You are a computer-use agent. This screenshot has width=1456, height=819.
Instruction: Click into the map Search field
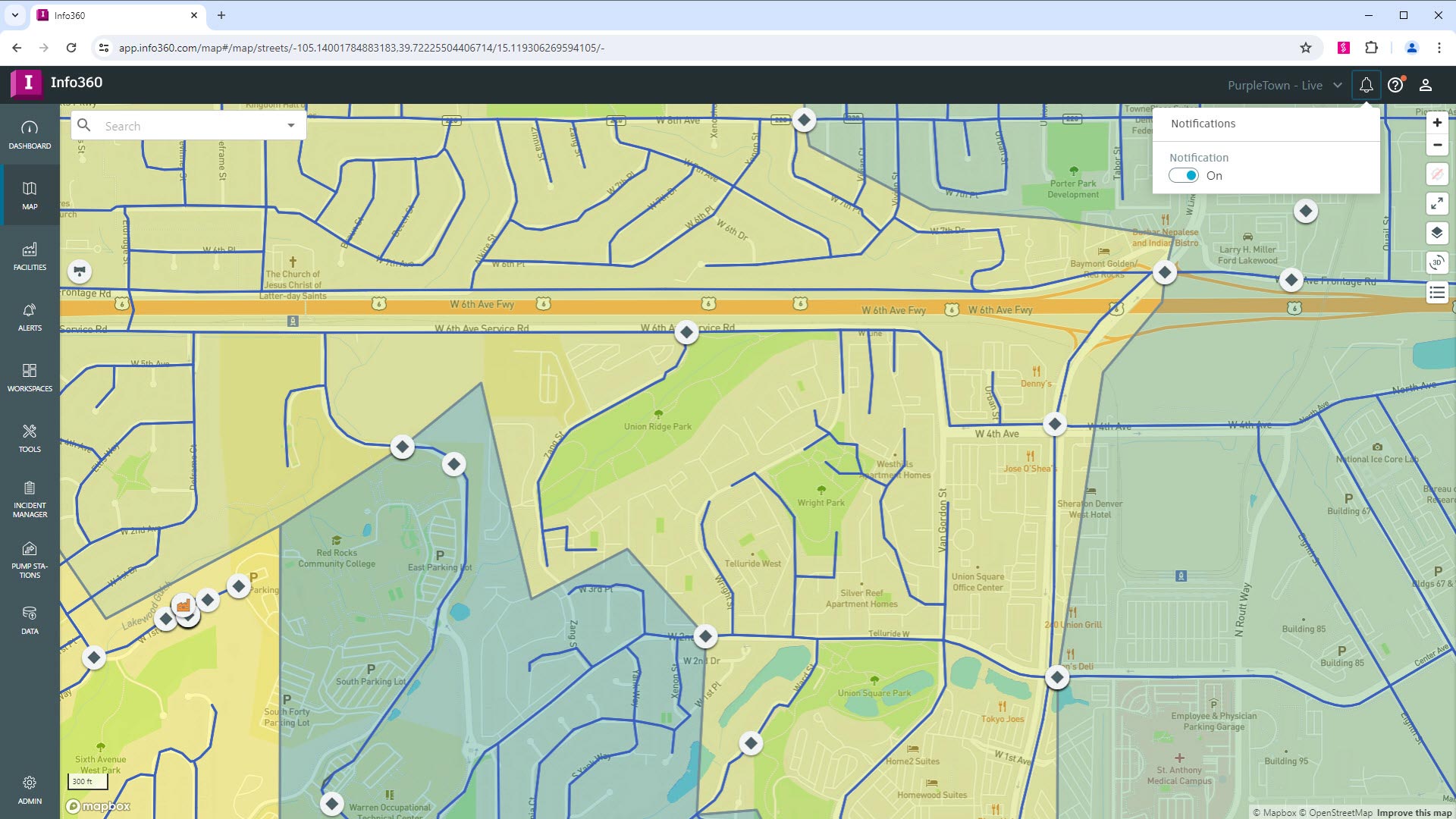coord(190,126)
